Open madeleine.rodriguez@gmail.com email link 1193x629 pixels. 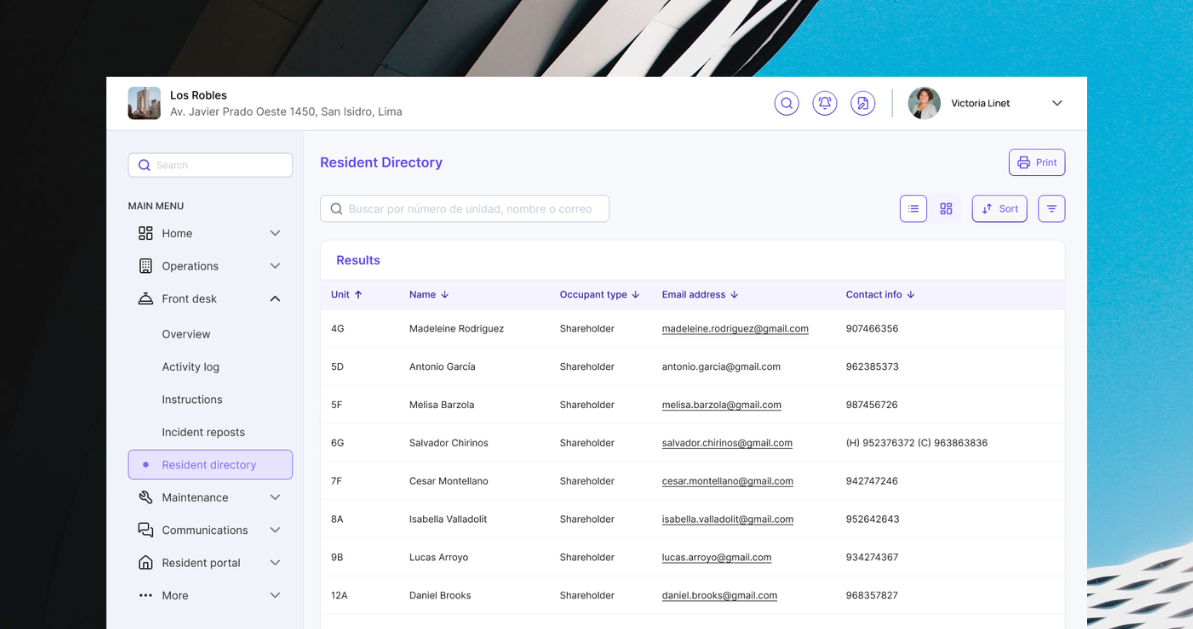point(735,329)
